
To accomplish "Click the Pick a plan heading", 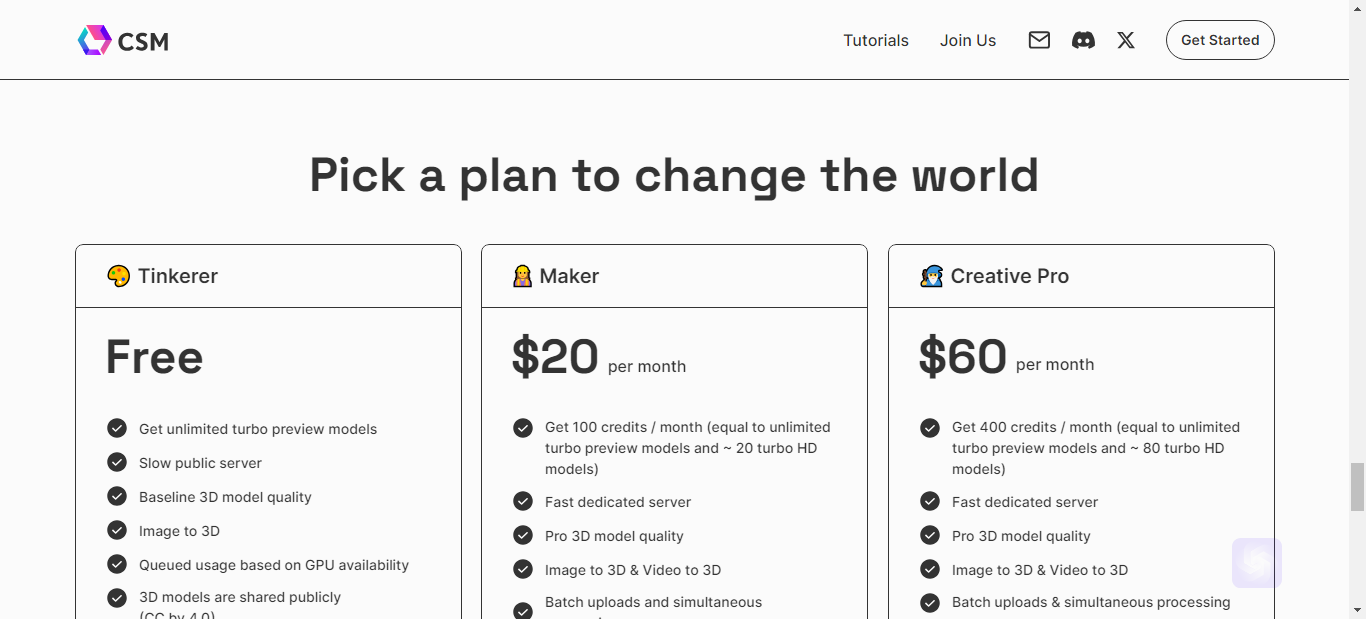I will pyautogui.click(x=674, y=175).
